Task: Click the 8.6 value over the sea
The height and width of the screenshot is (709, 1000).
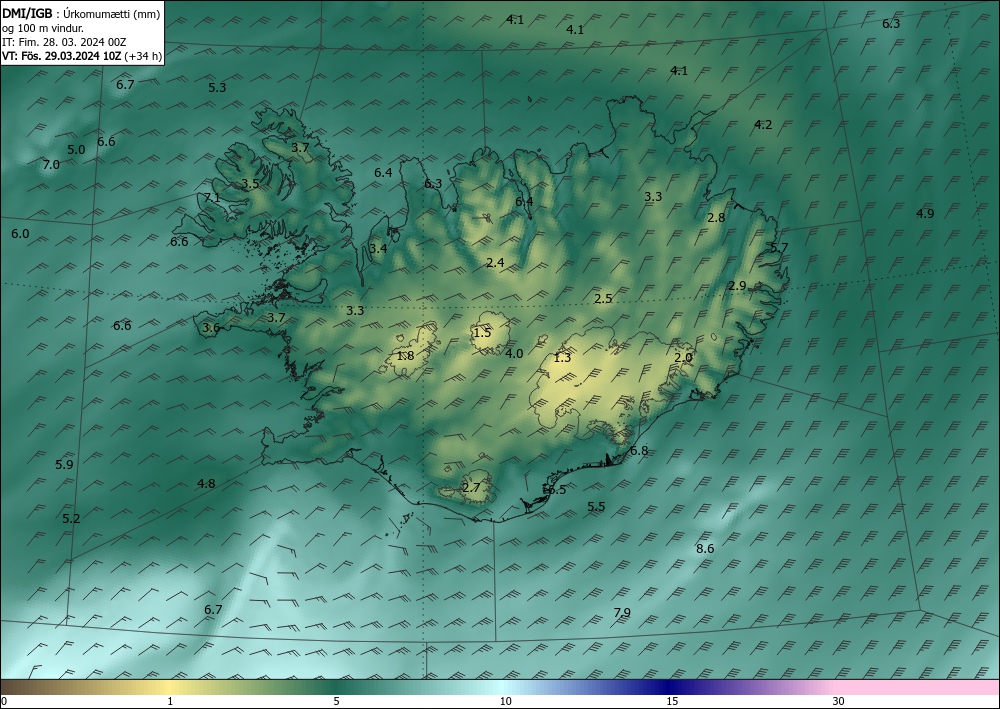Action: tap(705, 548)
